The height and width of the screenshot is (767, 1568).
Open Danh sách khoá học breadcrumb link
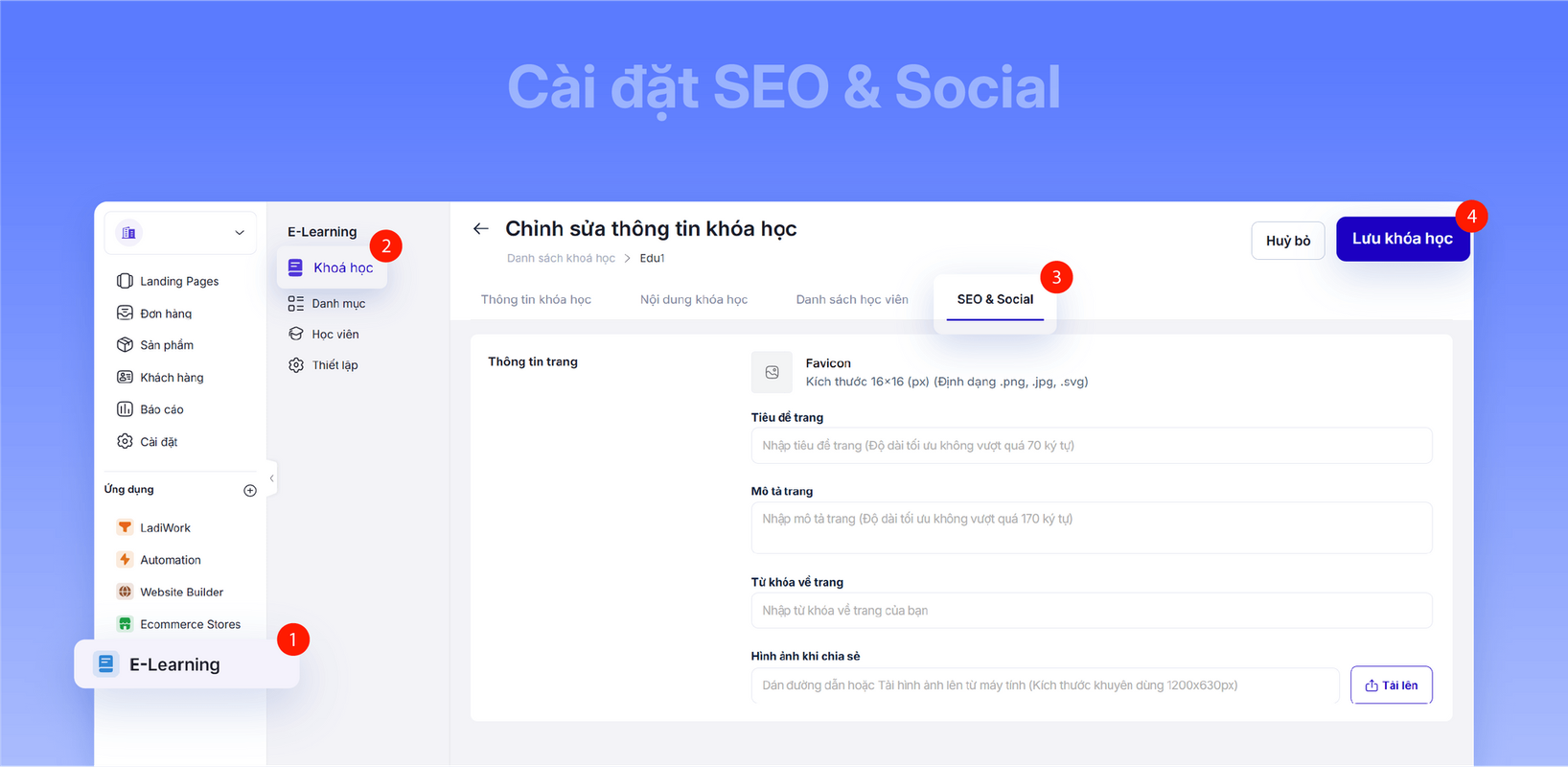(561, 258)
